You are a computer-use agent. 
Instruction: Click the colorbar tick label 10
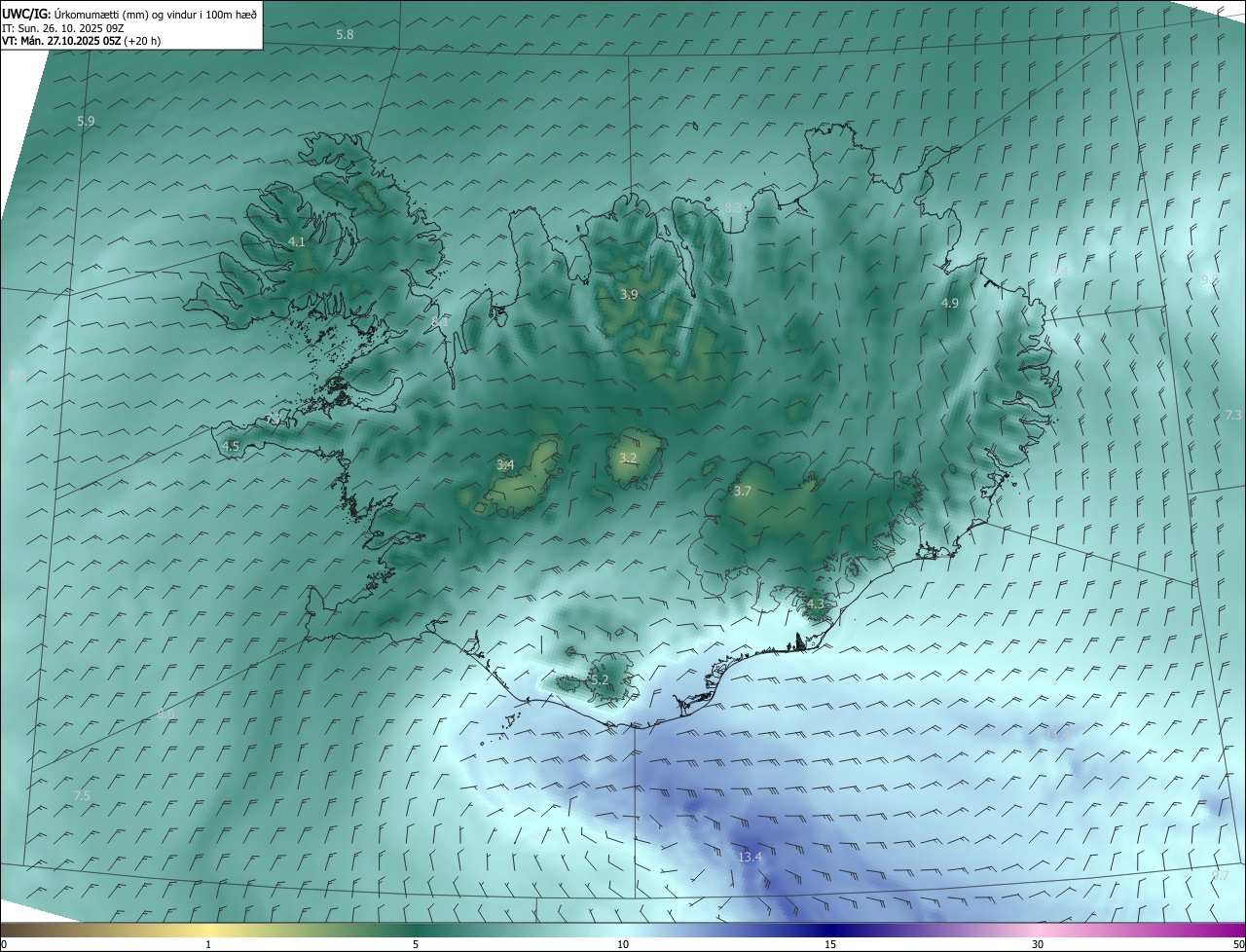(623, 944)
